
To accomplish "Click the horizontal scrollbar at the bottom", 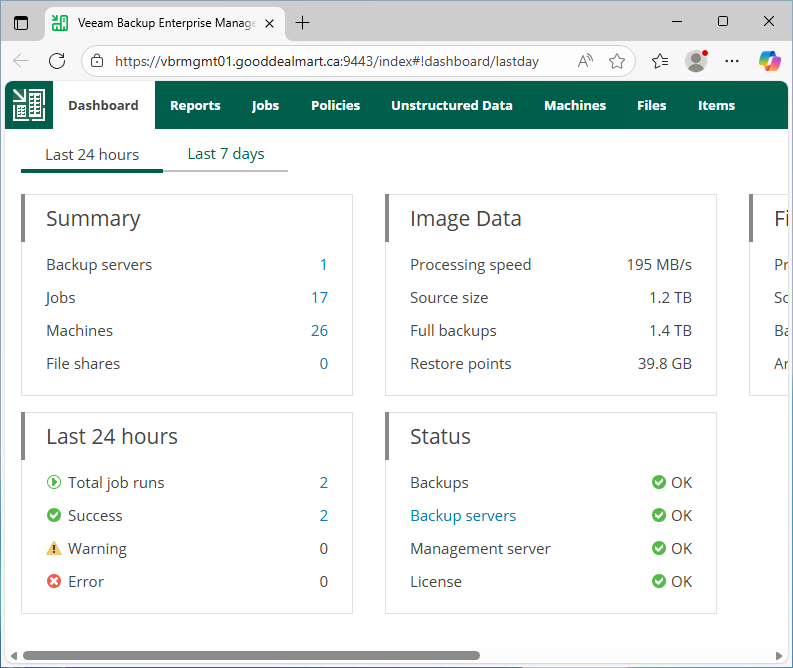I will pyautogui.click(x=250, y=656).
